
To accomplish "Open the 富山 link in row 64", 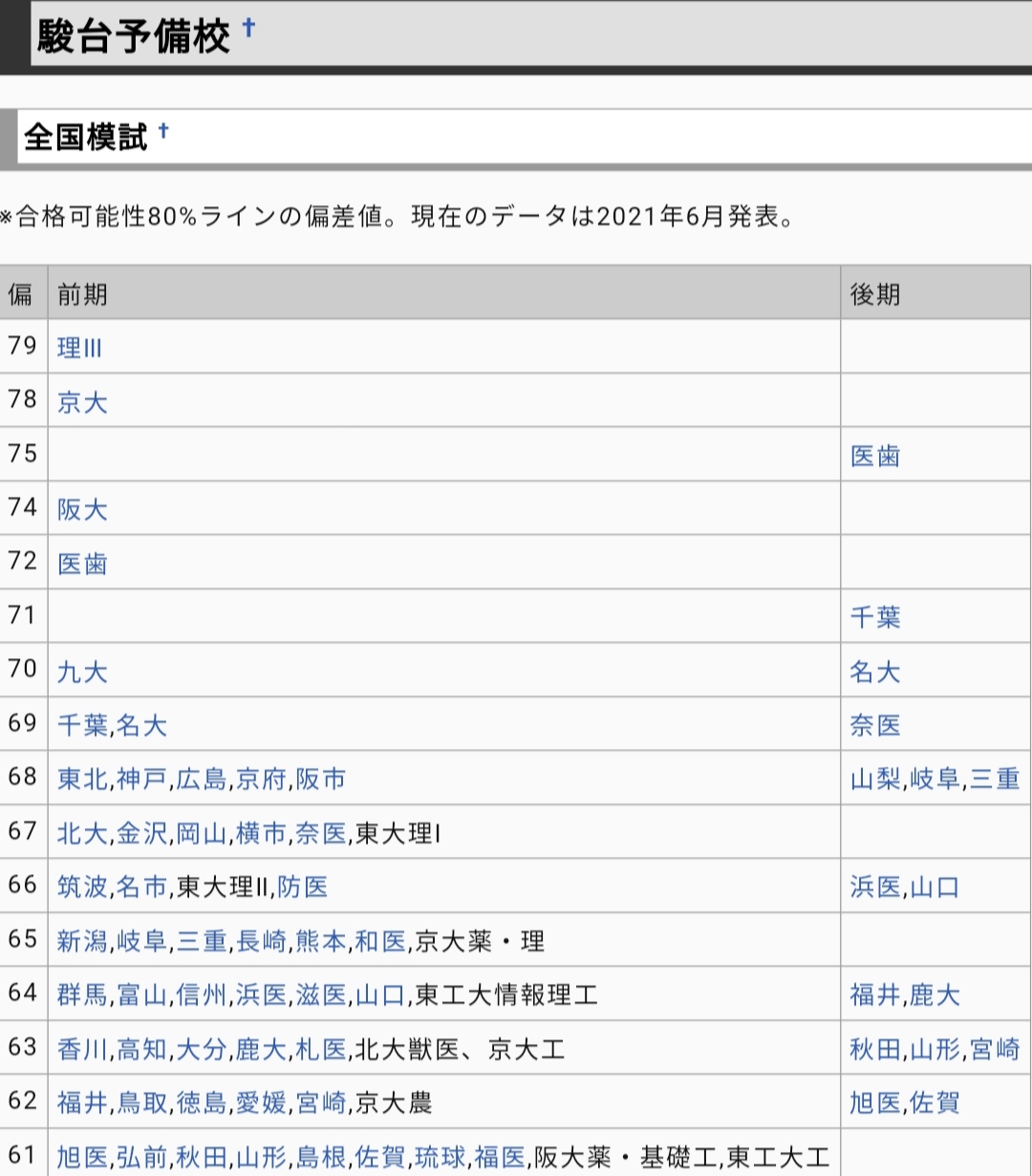I will tap(141, 994).
